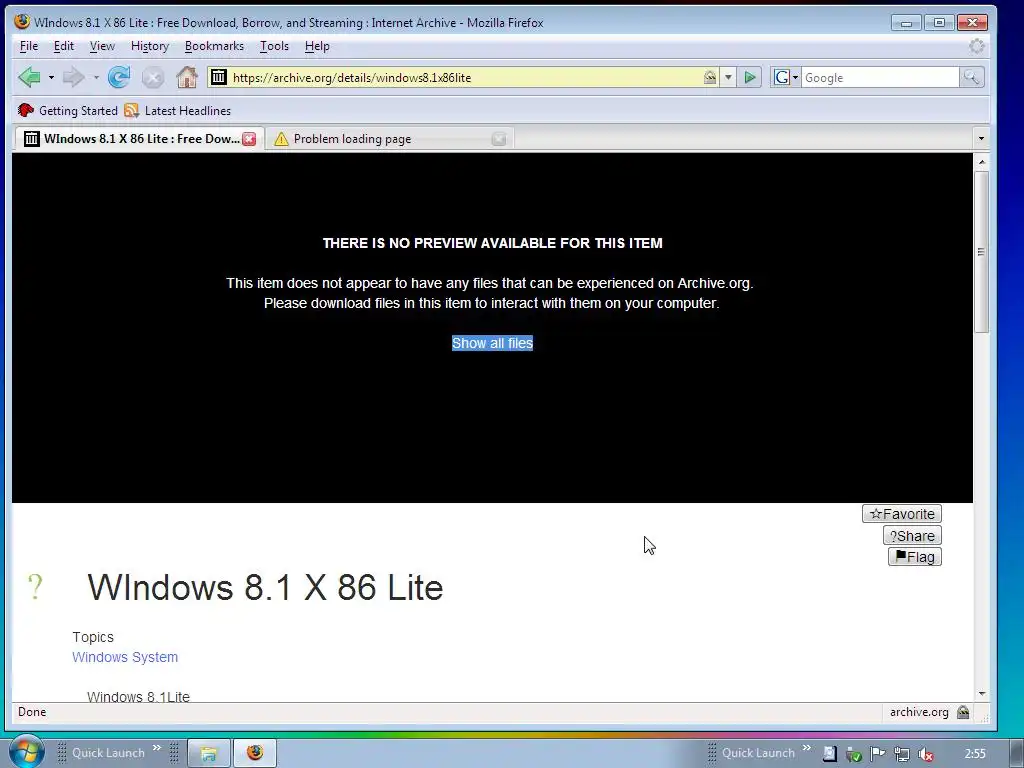Click the green Go arrow button

coord(750,77)
